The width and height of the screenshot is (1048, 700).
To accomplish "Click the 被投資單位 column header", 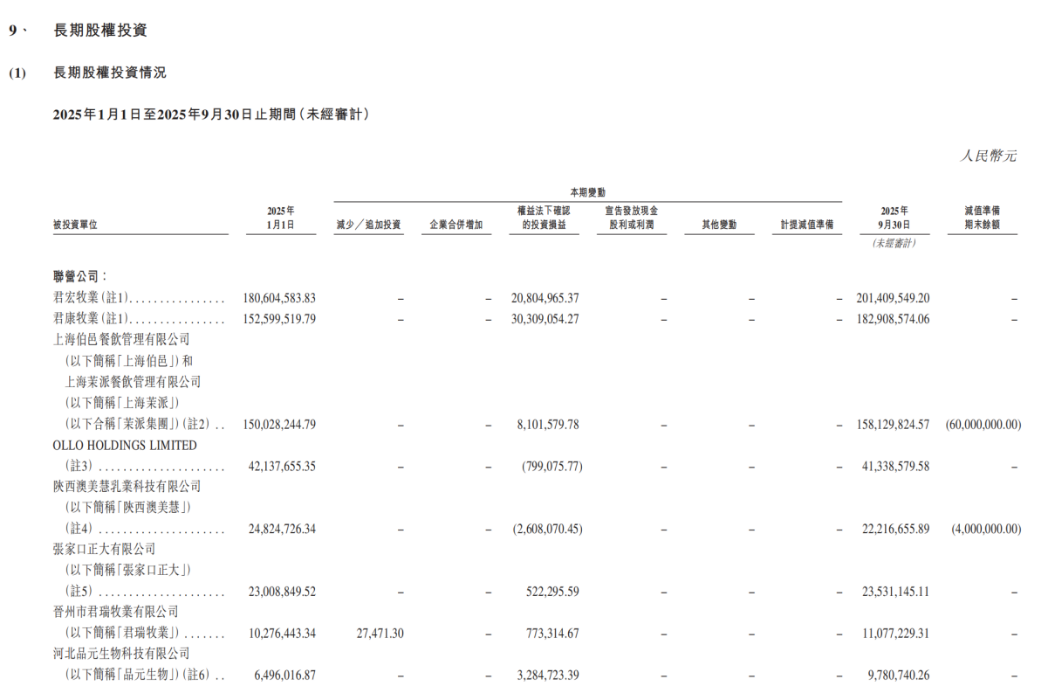I will click(75, 226).
